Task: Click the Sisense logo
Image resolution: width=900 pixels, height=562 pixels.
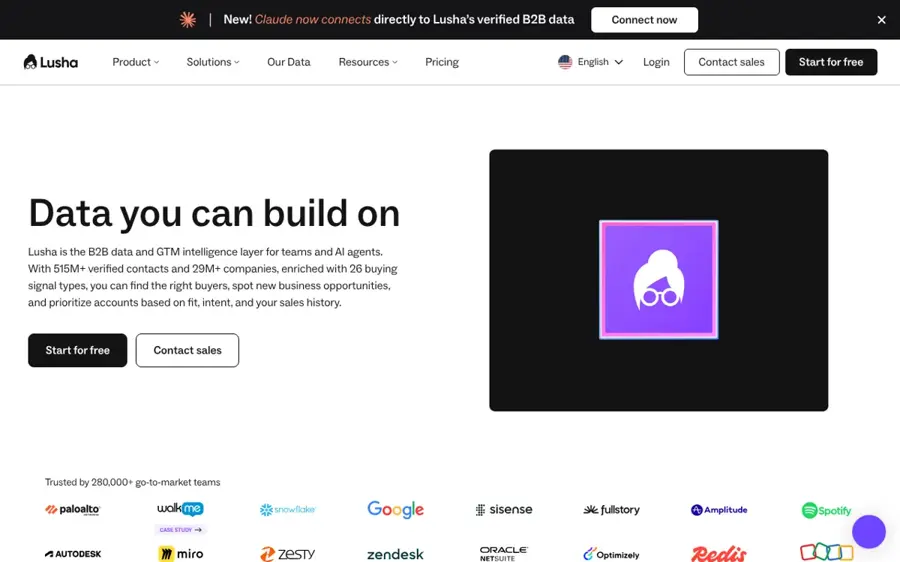Action: pos(504,509)
